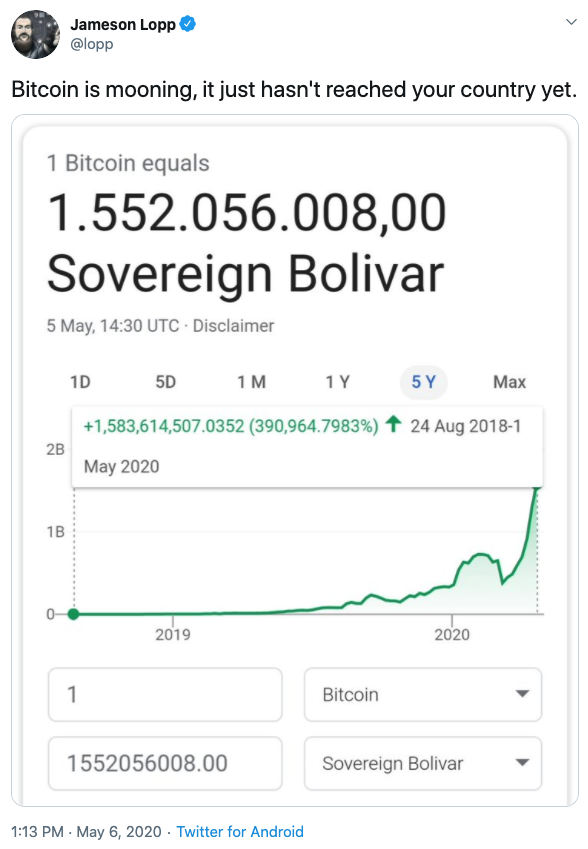The width and height of the screenshot is (588, 849).
Task: Expand the 5Y range selector
Action: 425,382
